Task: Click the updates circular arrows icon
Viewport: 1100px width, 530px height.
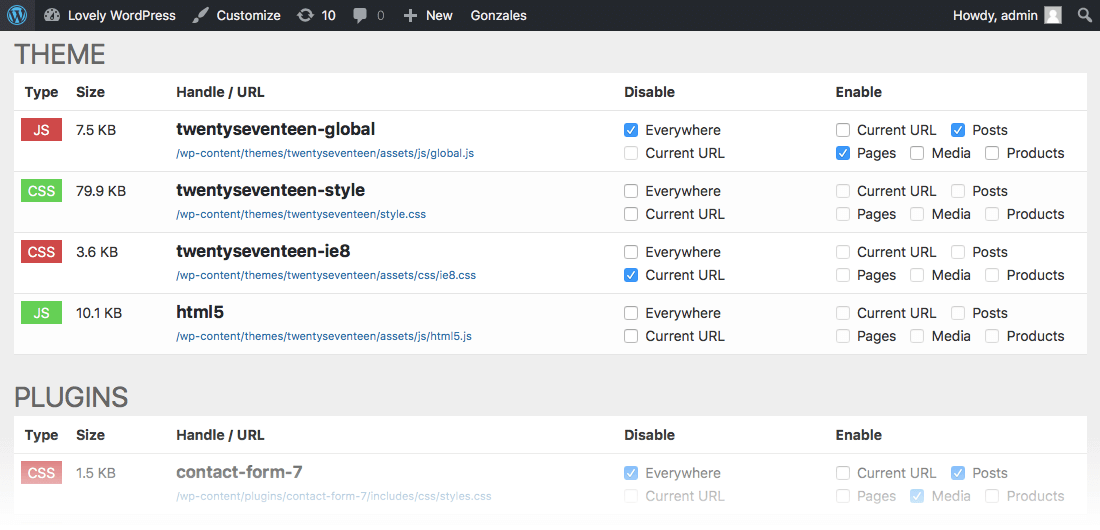Action: click(x=305, y=15)
